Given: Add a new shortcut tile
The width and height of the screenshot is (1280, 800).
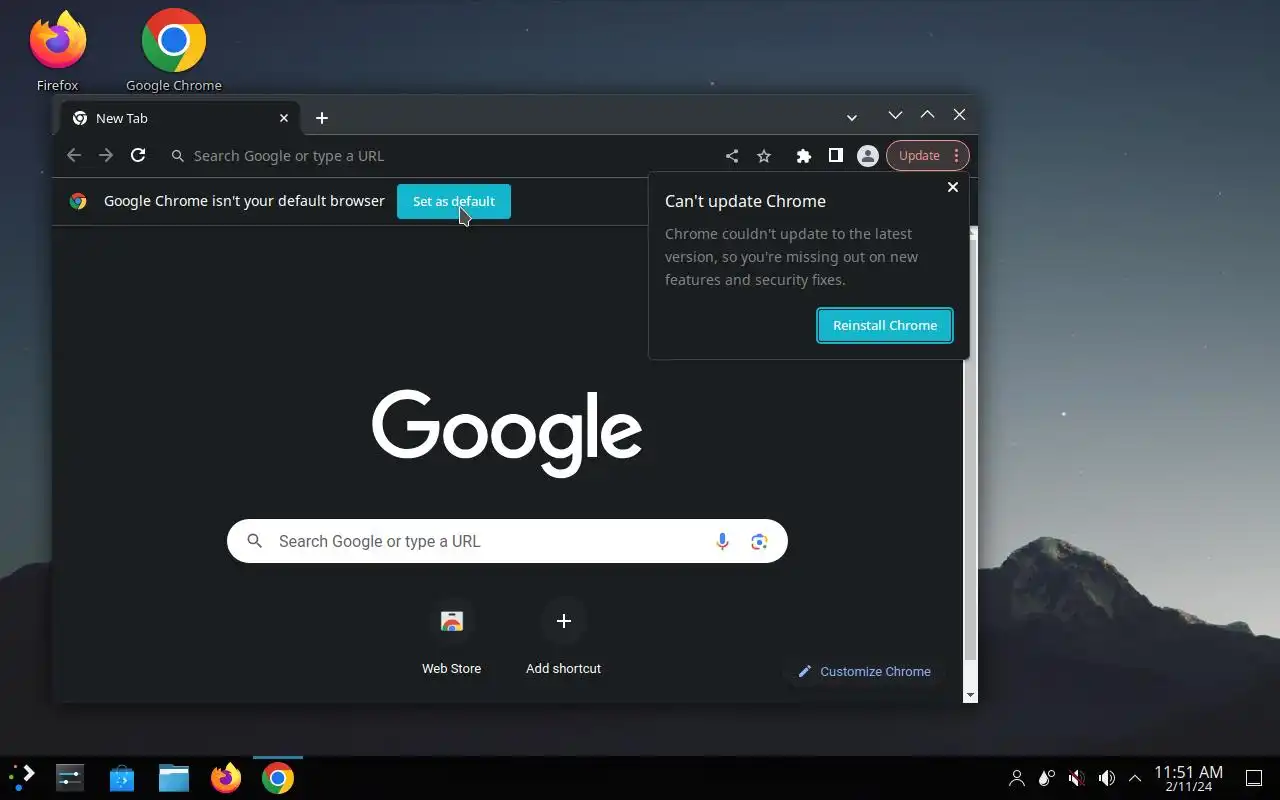Looking at the screenshot, I should point(564,638).
